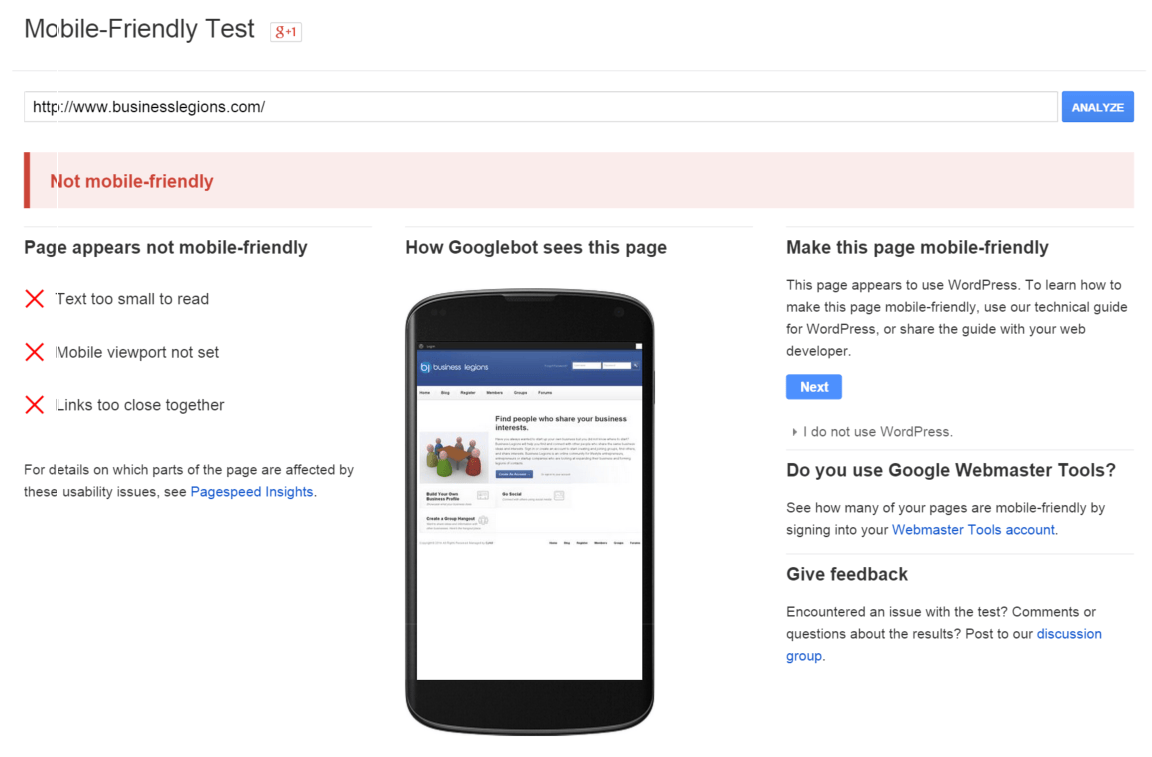Click the ANALYZE button
The height and width of the screenshot is (757, 1152).
click(x=1097, y=106)
